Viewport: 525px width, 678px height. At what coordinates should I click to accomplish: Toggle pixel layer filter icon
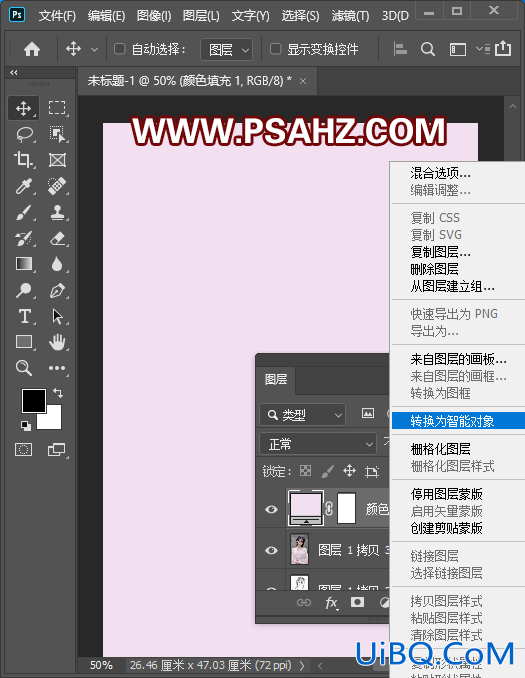coord(368,413)
